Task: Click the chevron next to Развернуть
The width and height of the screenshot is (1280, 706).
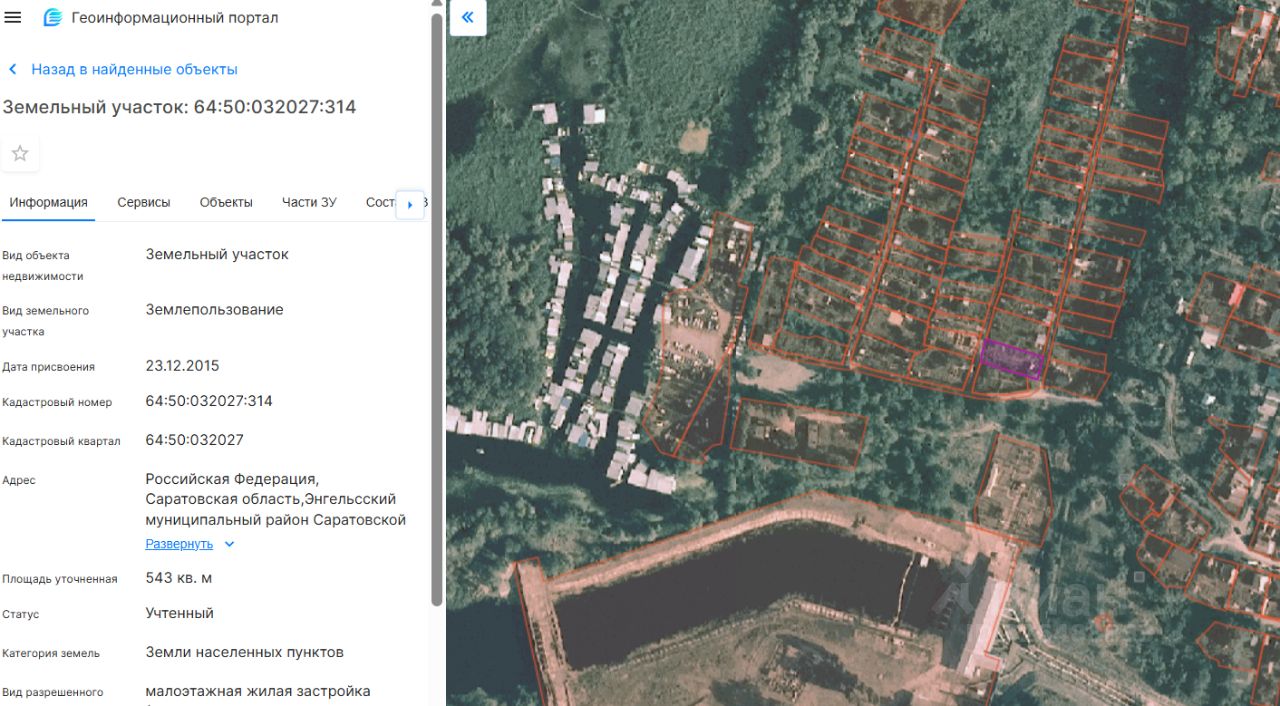Action: pos(229,544)
